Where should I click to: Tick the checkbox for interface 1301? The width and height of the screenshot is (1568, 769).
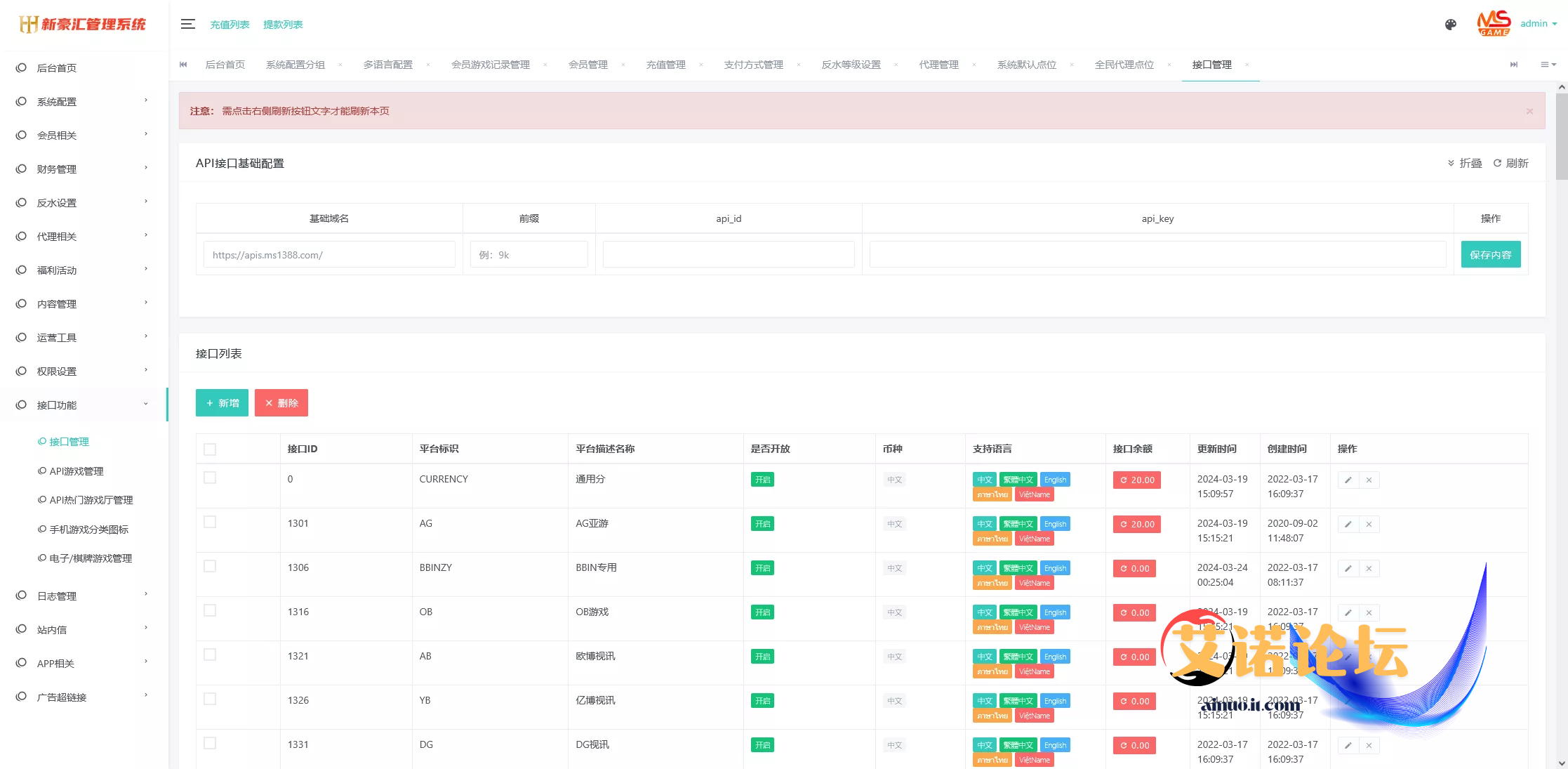pos(210,522)
